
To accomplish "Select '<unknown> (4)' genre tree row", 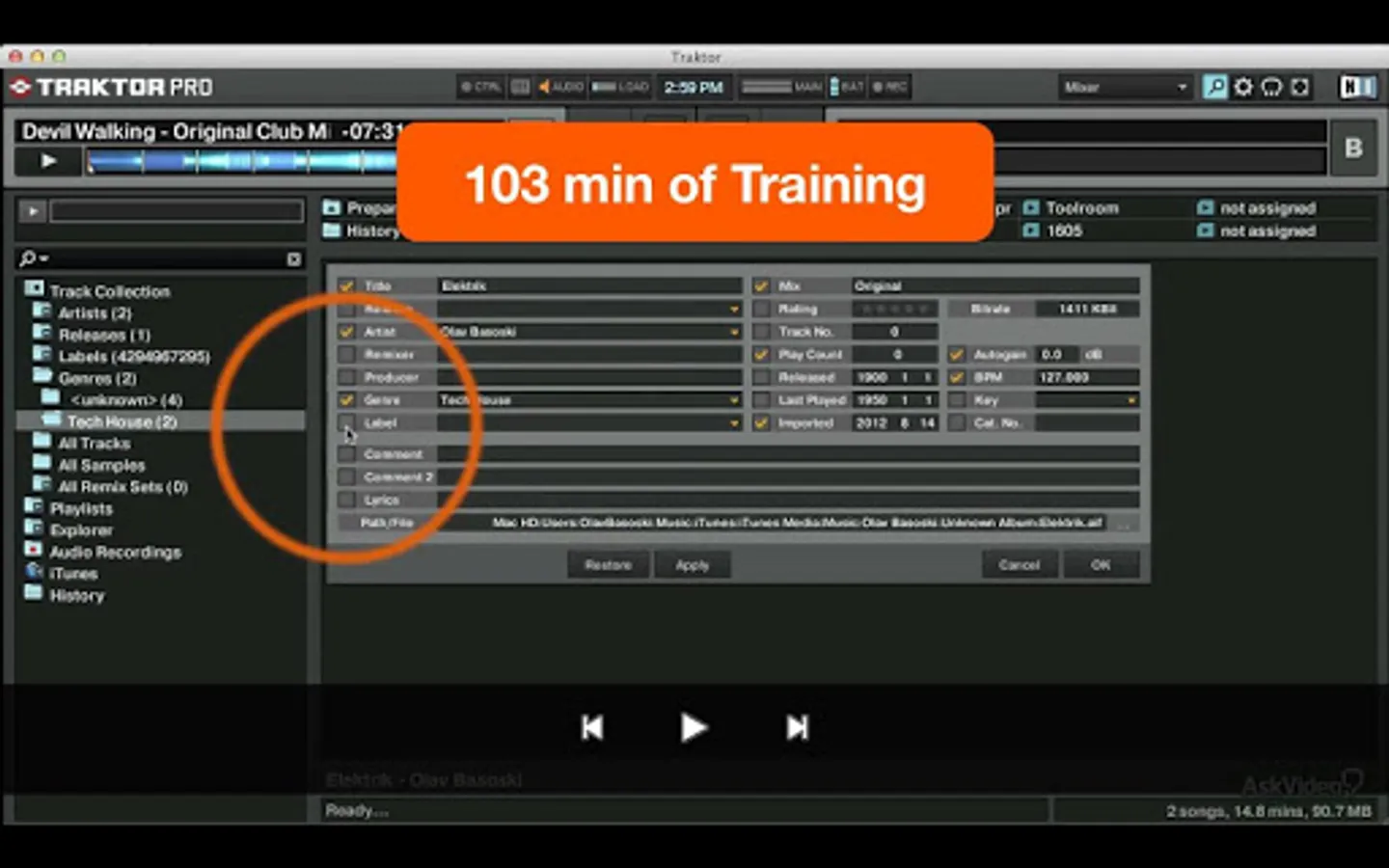I will [x=126, y=400].
